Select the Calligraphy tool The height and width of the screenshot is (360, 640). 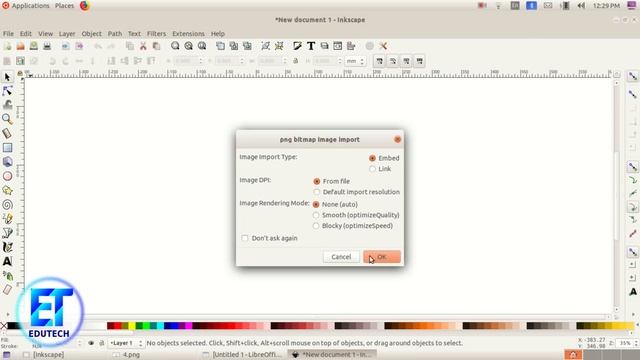coord(7,247)
